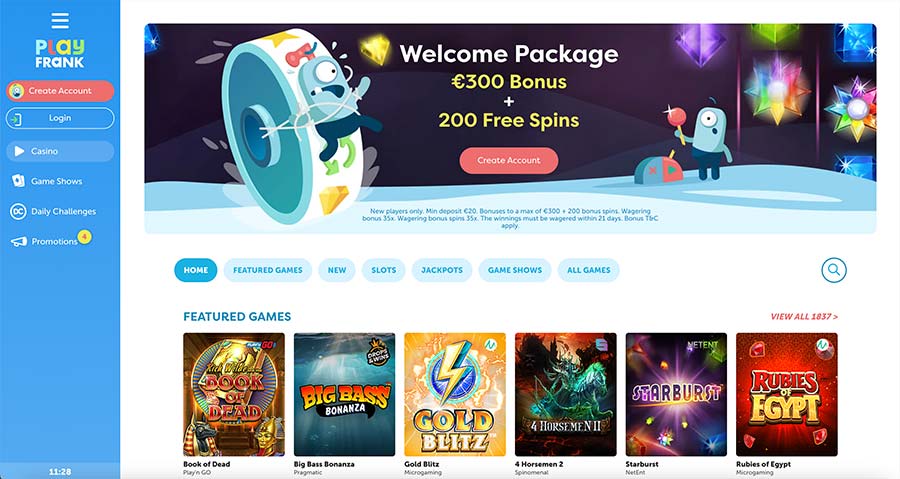Screen dimensions: 900x479
Task: Open the hamburger menu icon
Action: [x=60, y=21]
